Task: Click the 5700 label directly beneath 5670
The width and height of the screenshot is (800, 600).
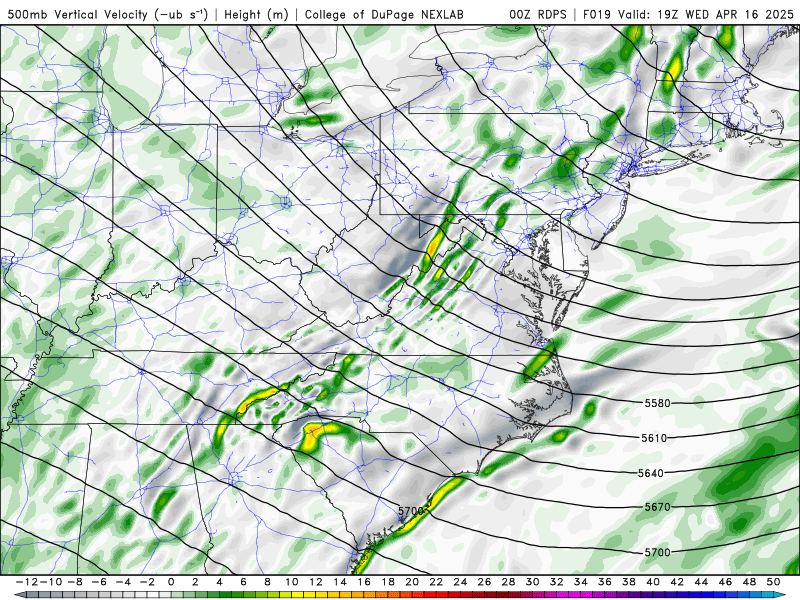Action: [x=657, y=552]
